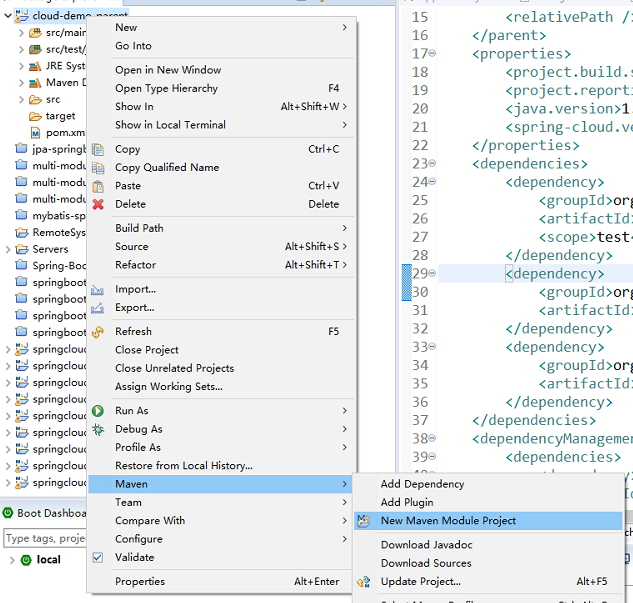633x603 pixels.
Task: Click the Update Project icon
Action: pos(364,581)
